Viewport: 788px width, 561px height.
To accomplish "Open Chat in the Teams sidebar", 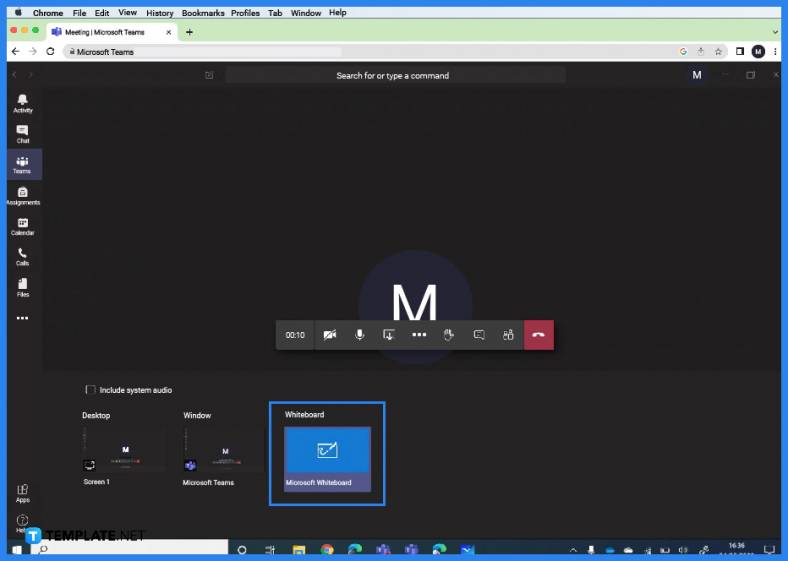I will [23, 134].
